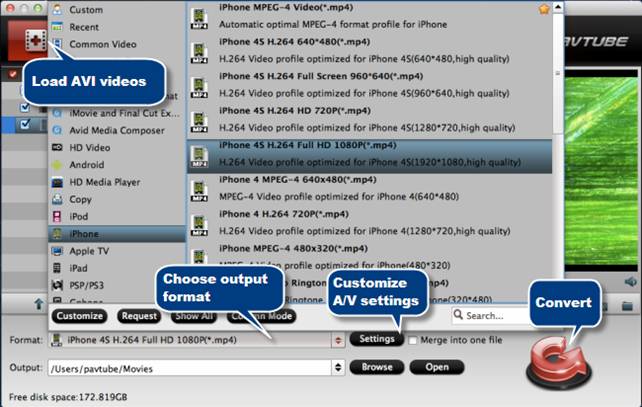Open the Format dropdown

coord(197,340)
